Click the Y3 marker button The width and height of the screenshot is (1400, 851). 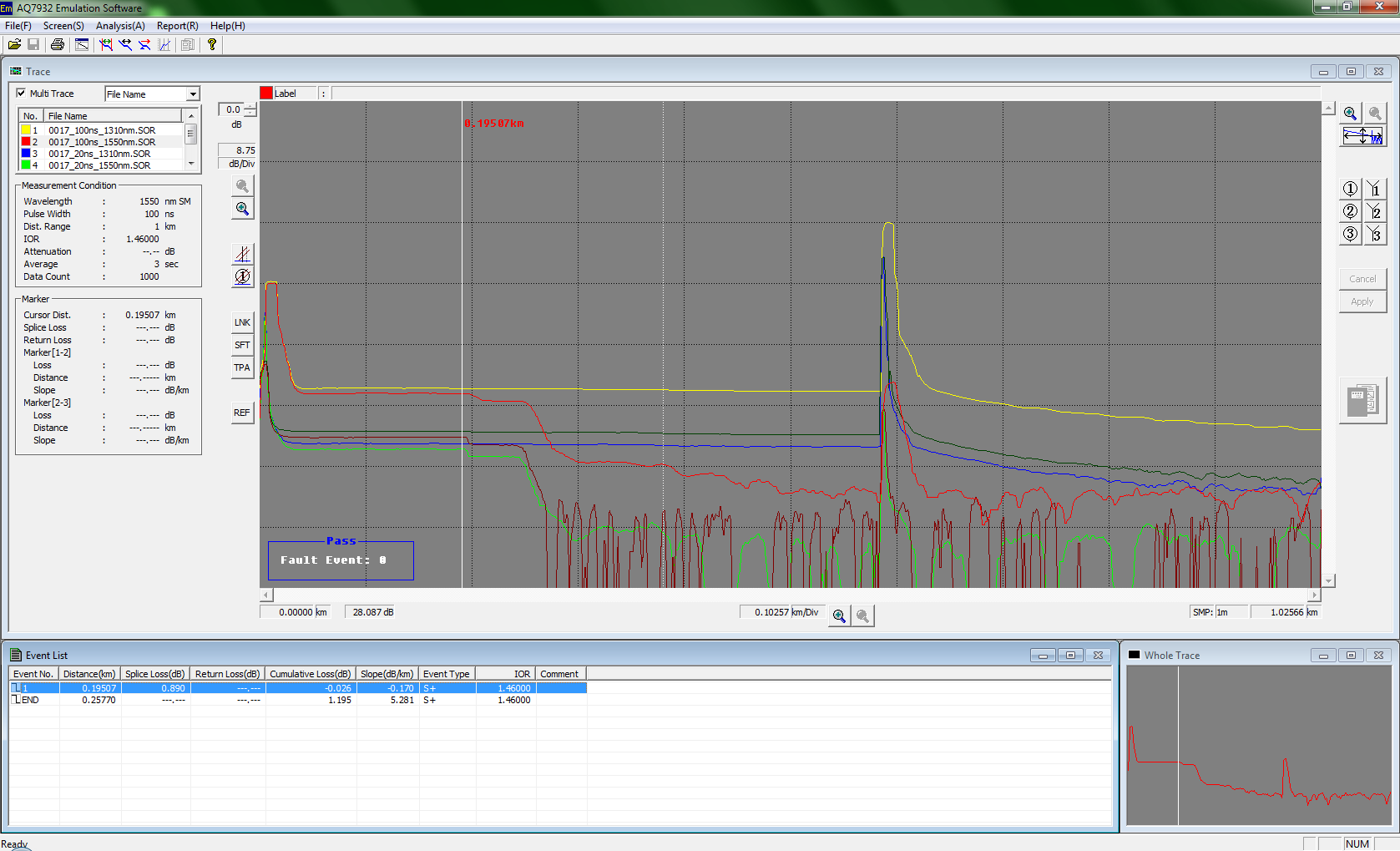(1374, 235)
